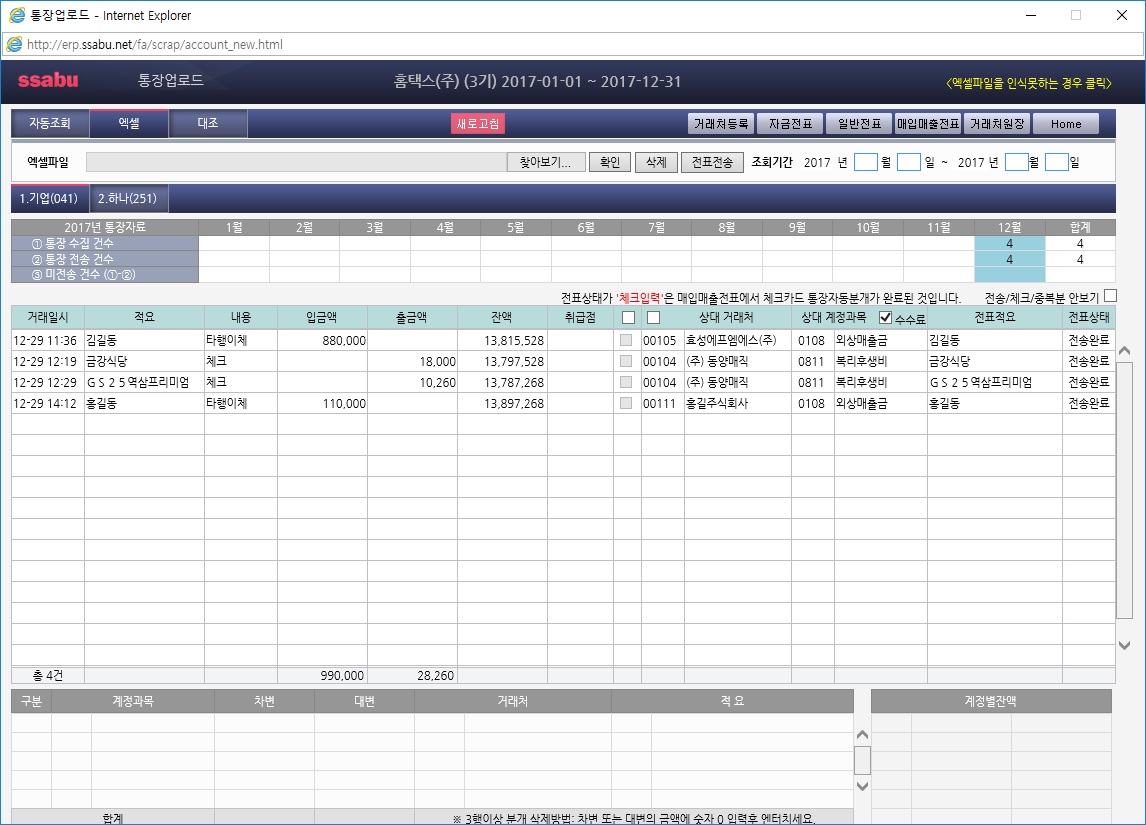This screenshot has width=1146, height=825.
Task: Check the row checkbox for GS25역삼프리미엄 10,260
Action: (626, 382)
